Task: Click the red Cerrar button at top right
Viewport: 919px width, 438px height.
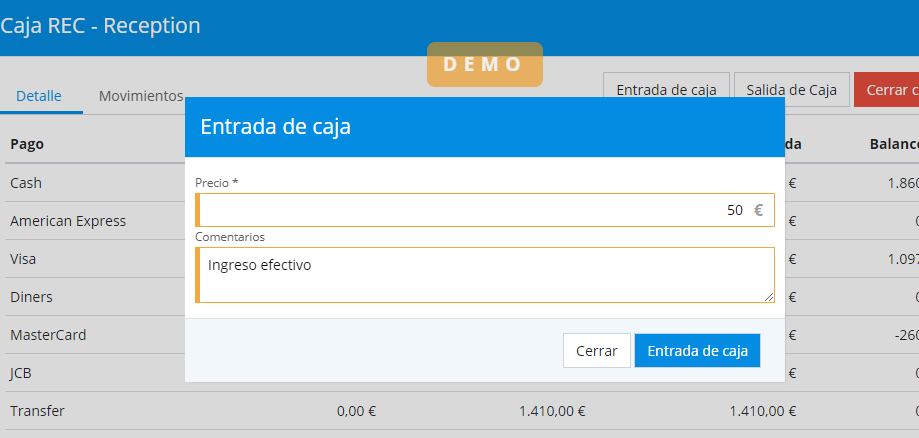Action: [887, 89]
